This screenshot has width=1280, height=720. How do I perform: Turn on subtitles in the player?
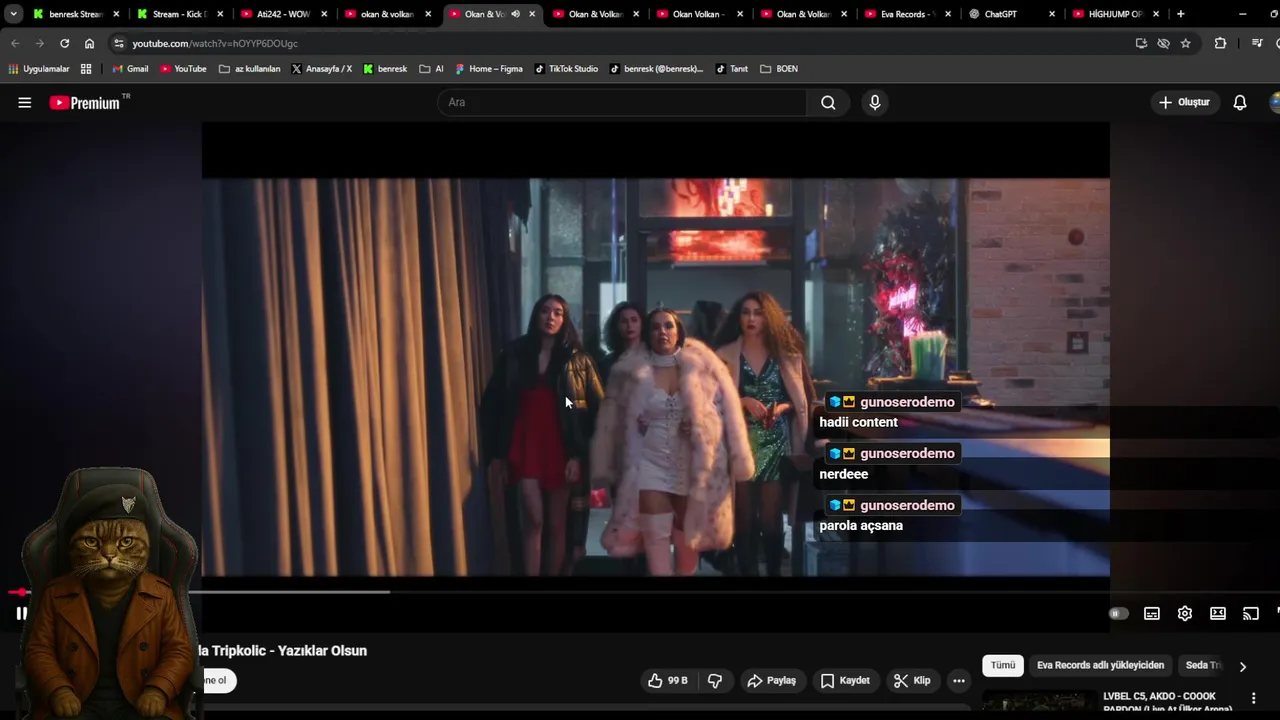click(x=1152, y=613)
